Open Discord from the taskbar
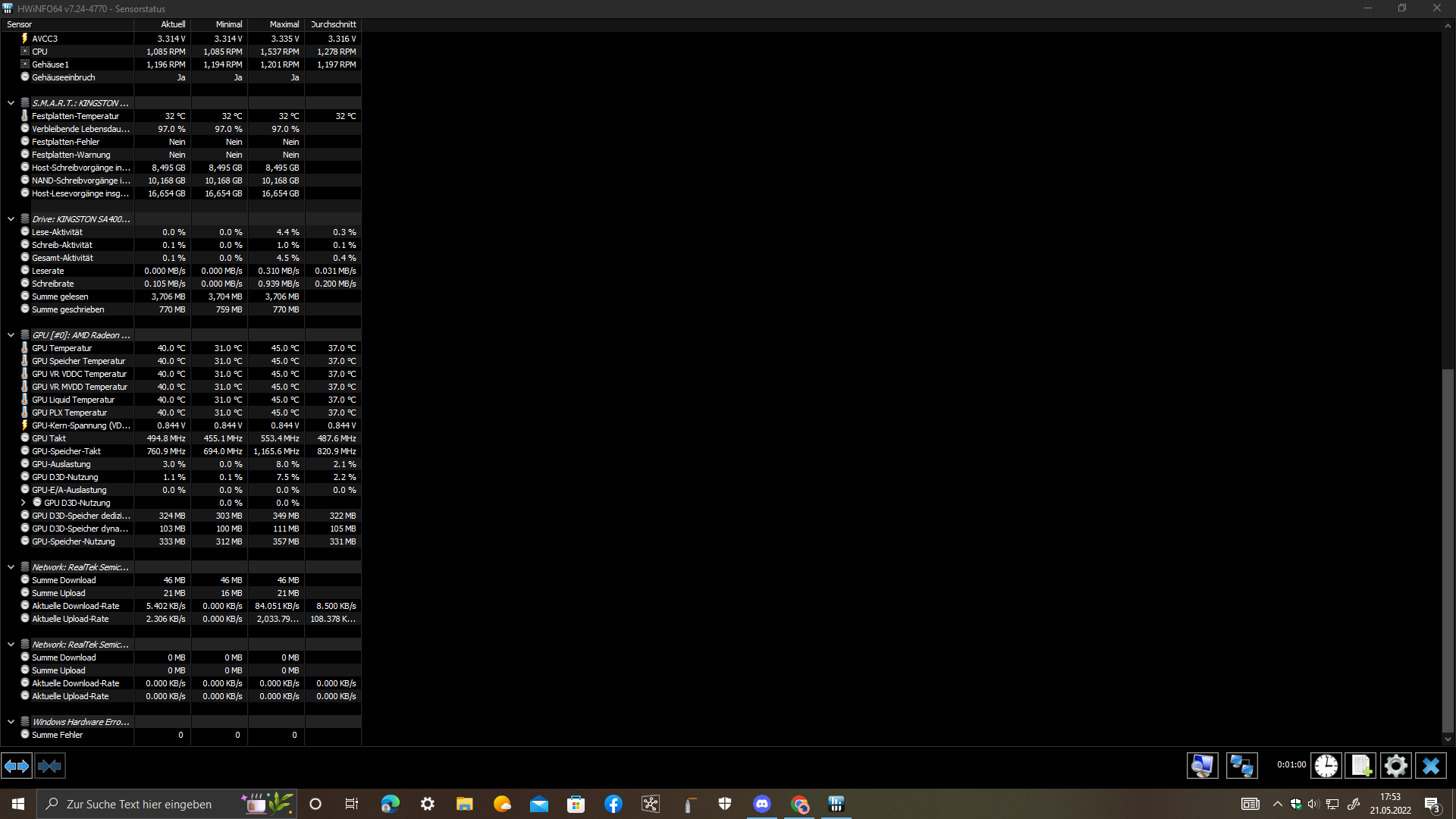Image resolution: width=1456 pixels, height=819 pixels. click(x=762, y=804)
